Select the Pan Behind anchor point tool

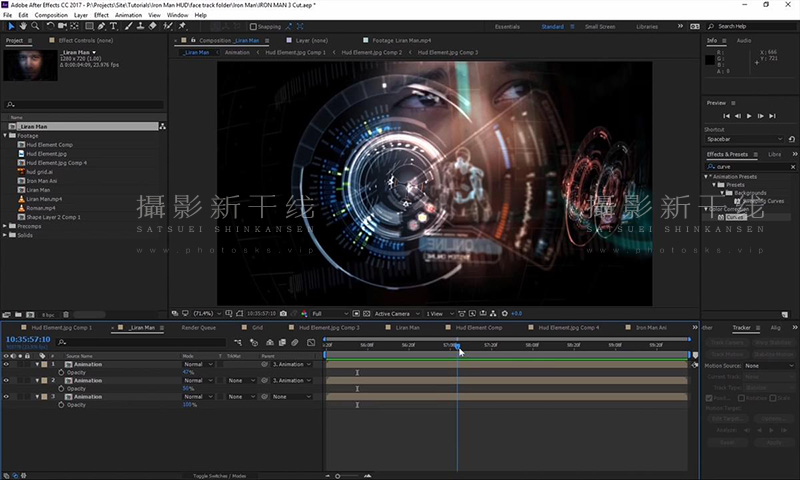74,26
